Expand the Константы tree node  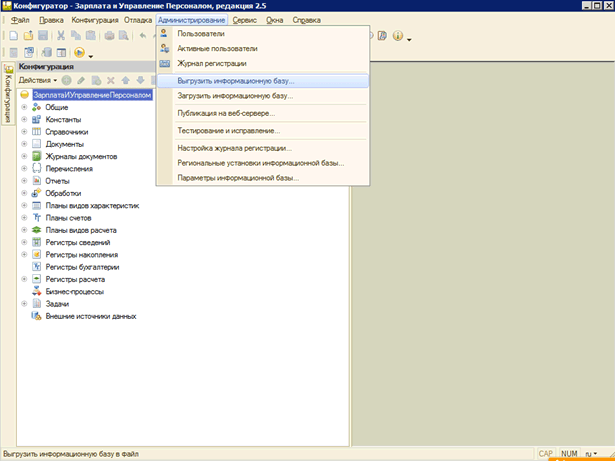coord(24,119)
